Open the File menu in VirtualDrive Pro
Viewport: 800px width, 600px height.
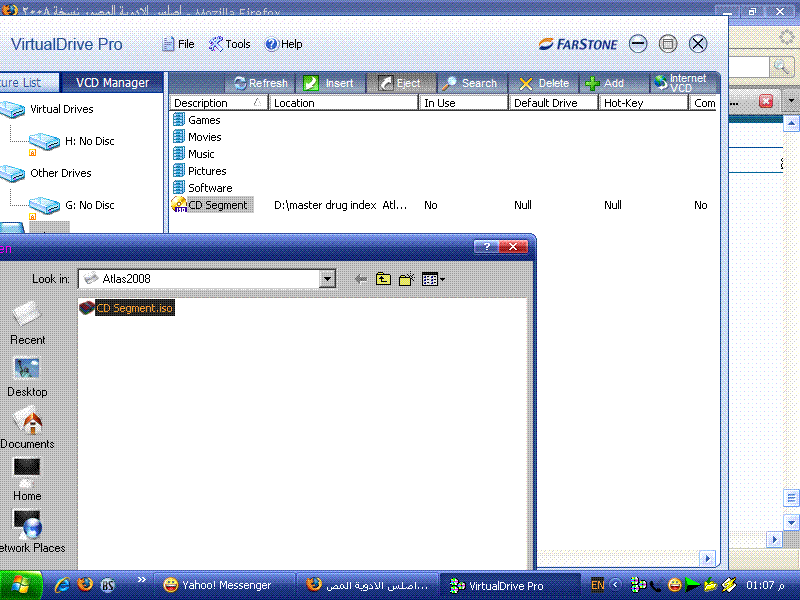[x=178, y=44]
